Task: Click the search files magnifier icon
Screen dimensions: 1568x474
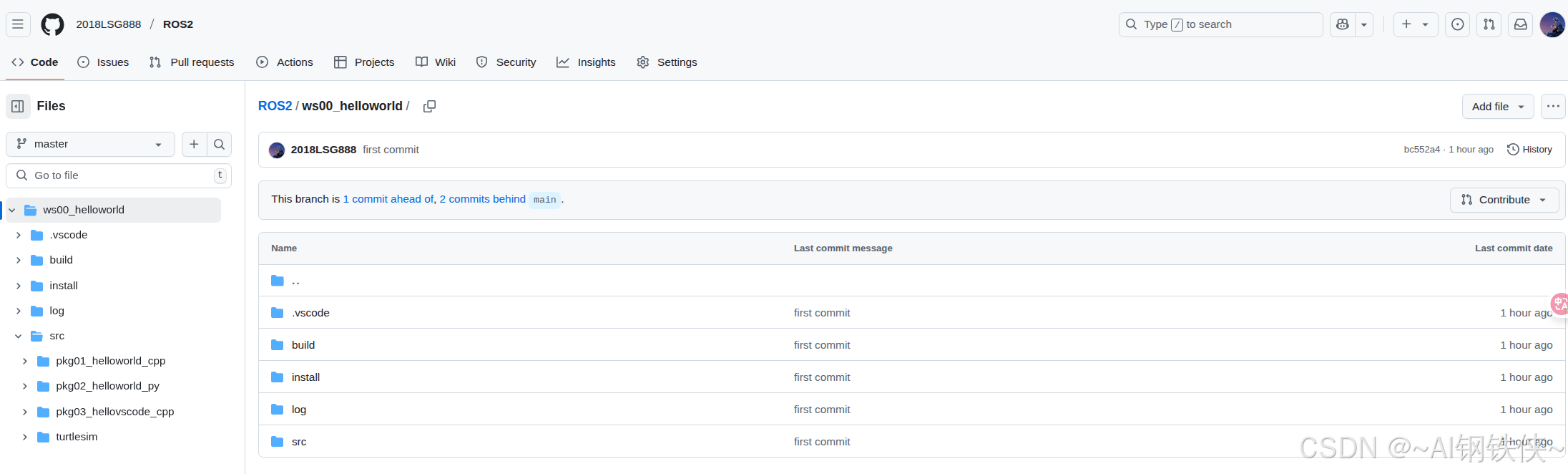Action: tap(220, 144)
